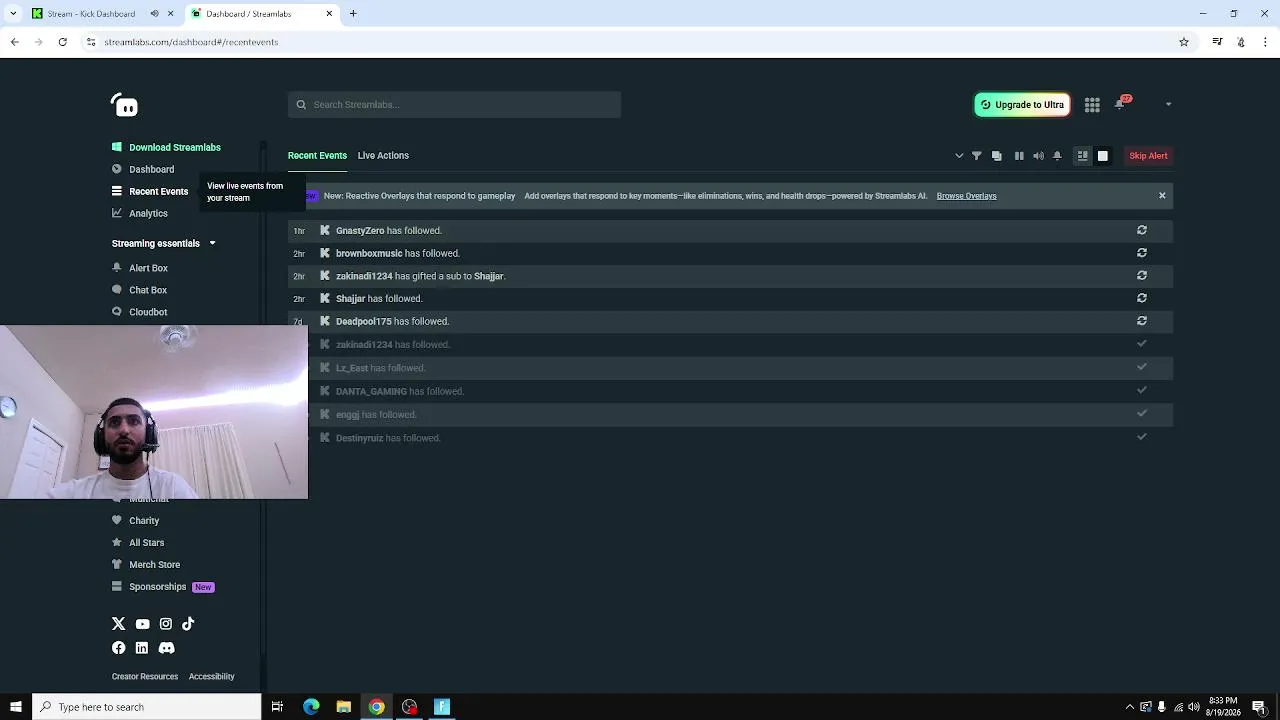Viewport: 1280px width, 720px height.
Task: Open the Discord social icon
Action: coord(167,648)
